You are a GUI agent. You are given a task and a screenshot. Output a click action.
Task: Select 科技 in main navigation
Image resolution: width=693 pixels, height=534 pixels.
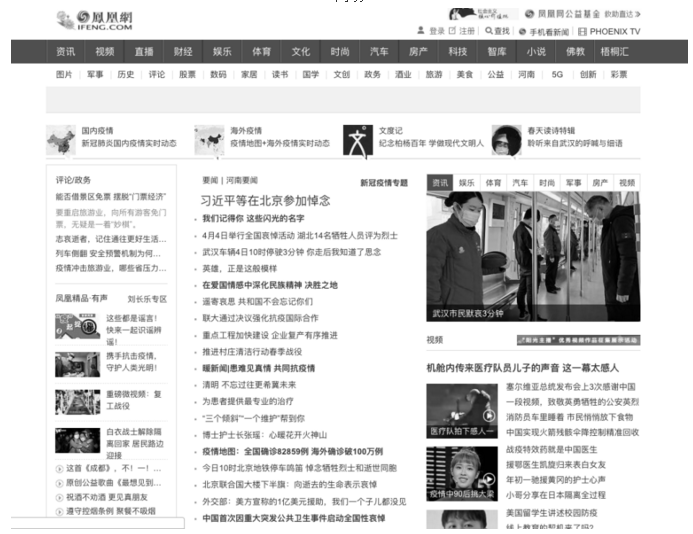coord(458,52)
